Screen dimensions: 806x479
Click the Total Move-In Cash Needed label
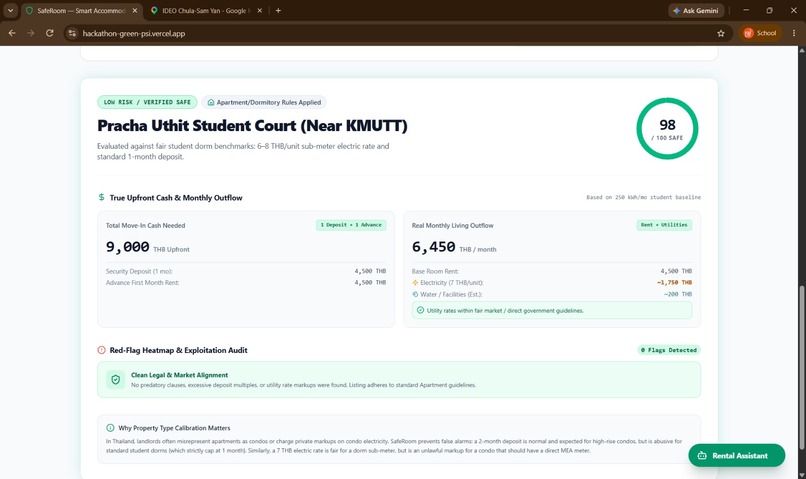point(145,226)
